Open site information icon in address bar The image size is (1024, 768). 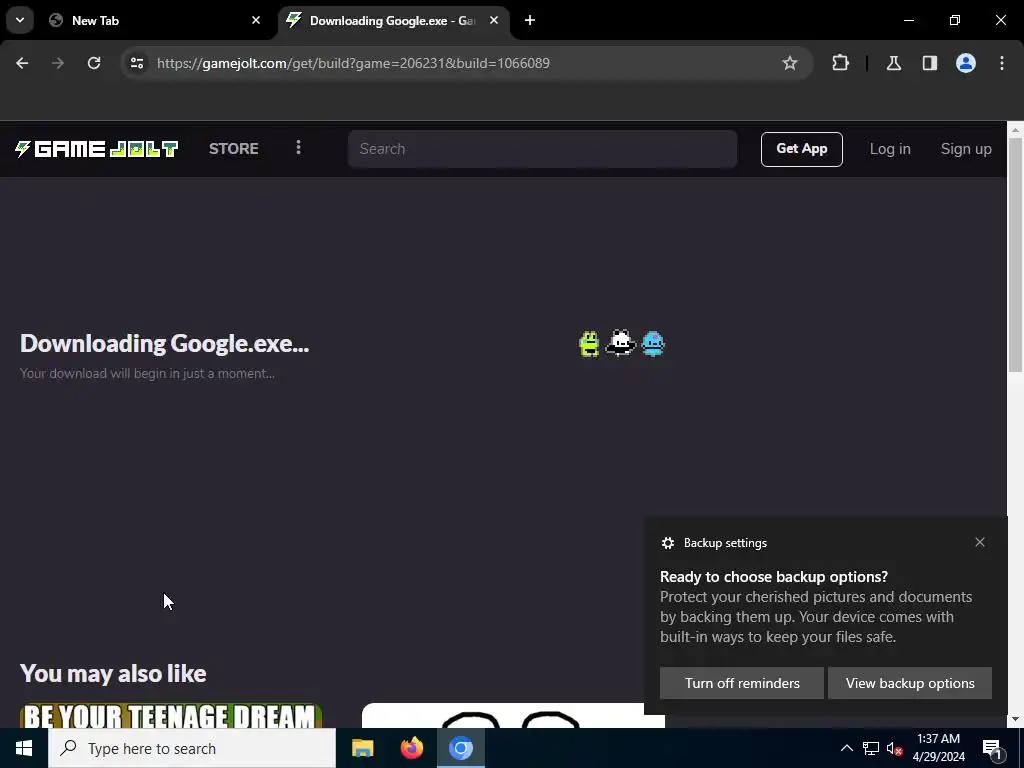click(x=137, y=63)
